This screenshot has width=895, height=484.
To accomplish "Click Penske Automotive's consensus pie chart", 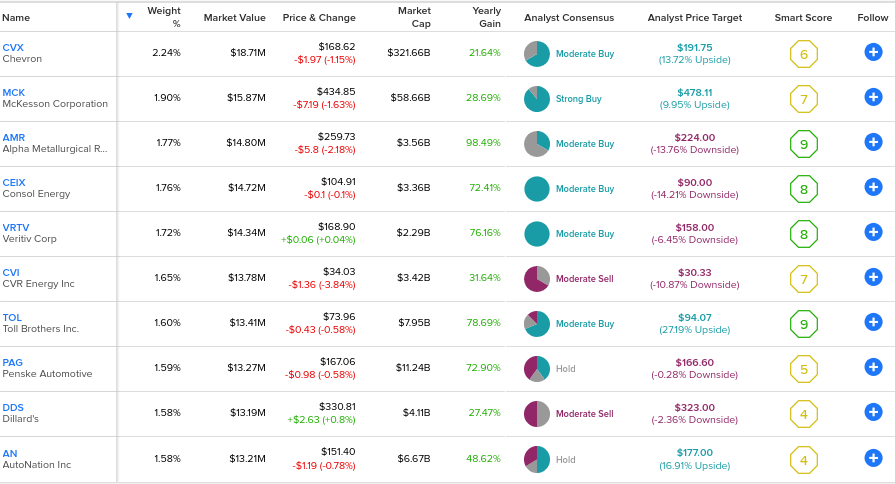I will (537, 369).
